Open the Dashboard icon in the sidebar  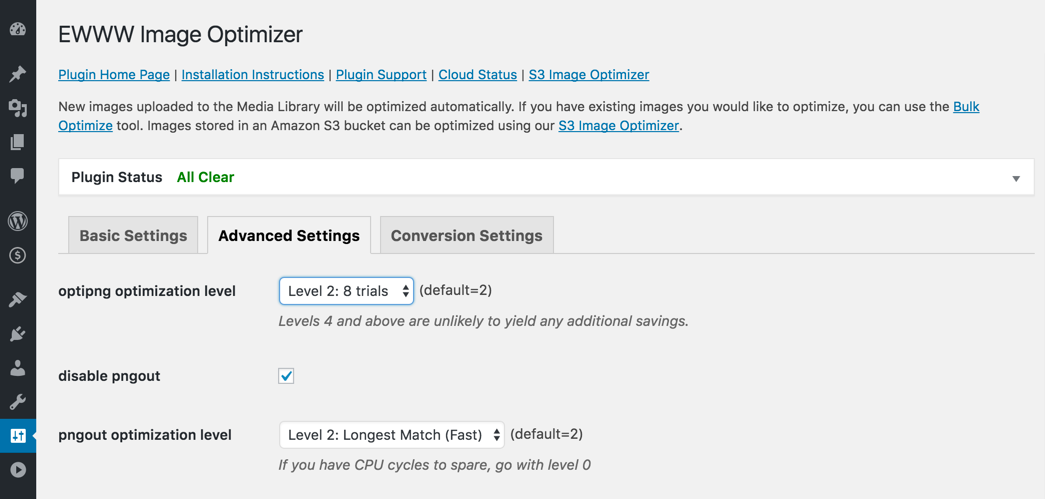(x=17, y=29)
